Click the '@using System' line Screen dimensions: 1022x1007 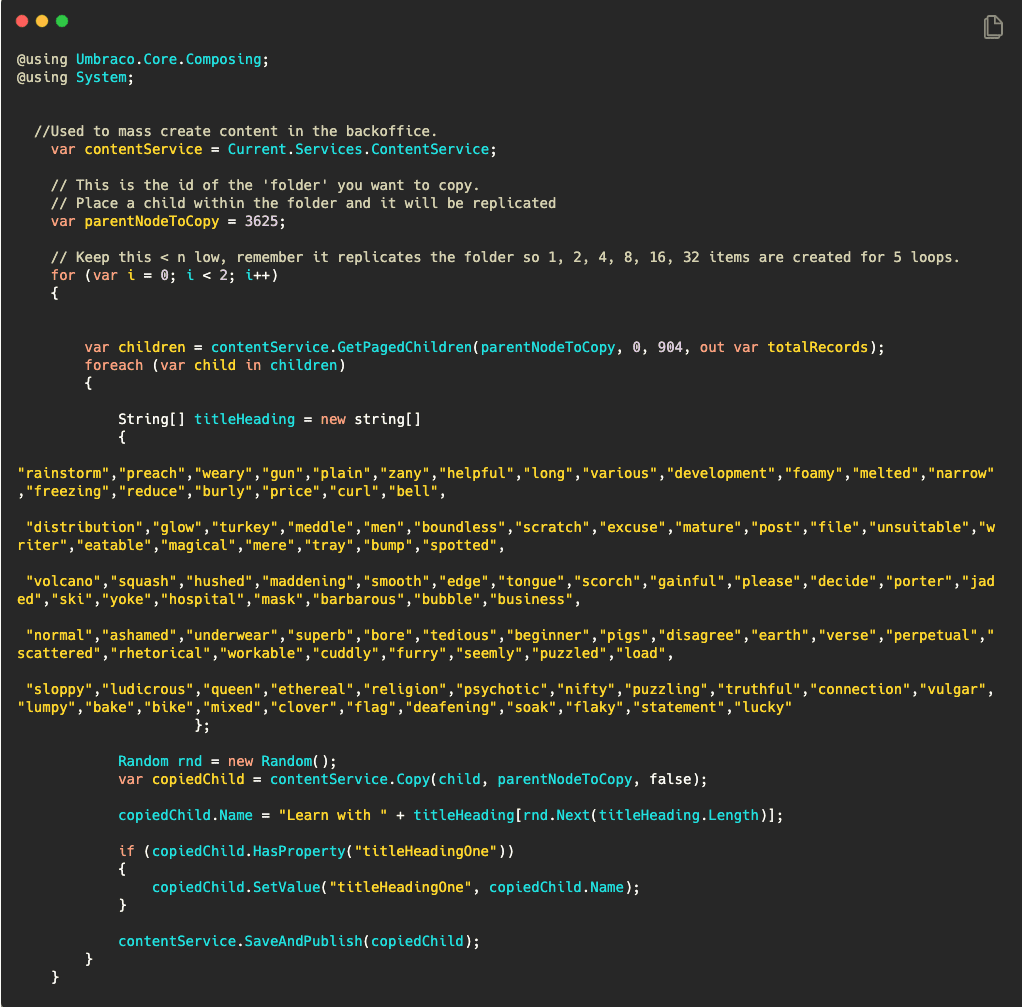click(74, 77)
